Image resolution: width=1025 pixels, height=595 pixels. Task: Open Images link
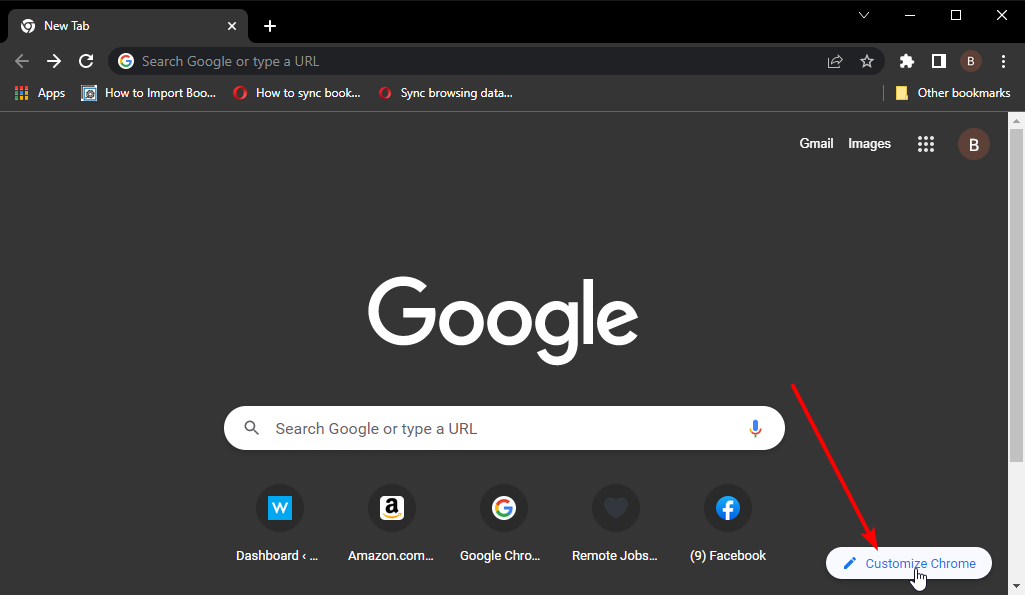click(869, 144)
